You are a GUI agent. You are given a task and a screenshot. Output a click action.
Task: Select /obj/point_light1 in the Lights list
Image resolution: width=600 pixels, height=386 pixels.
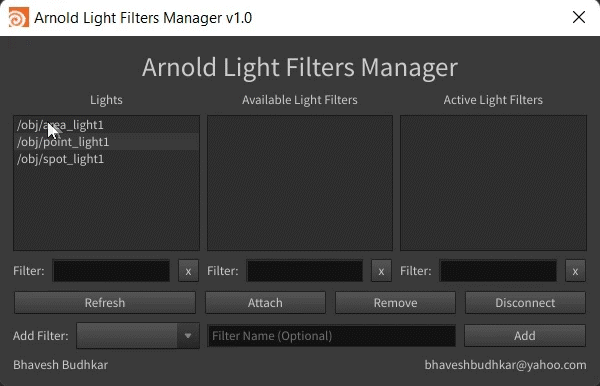[106, 142]
